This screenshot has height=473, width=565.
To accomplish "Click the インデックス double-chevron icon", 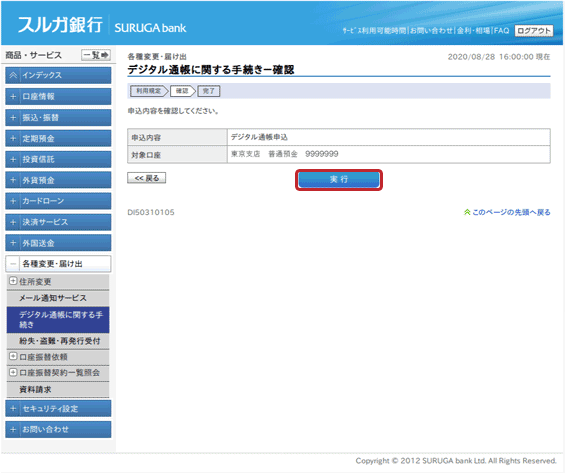I will [13, 75].
